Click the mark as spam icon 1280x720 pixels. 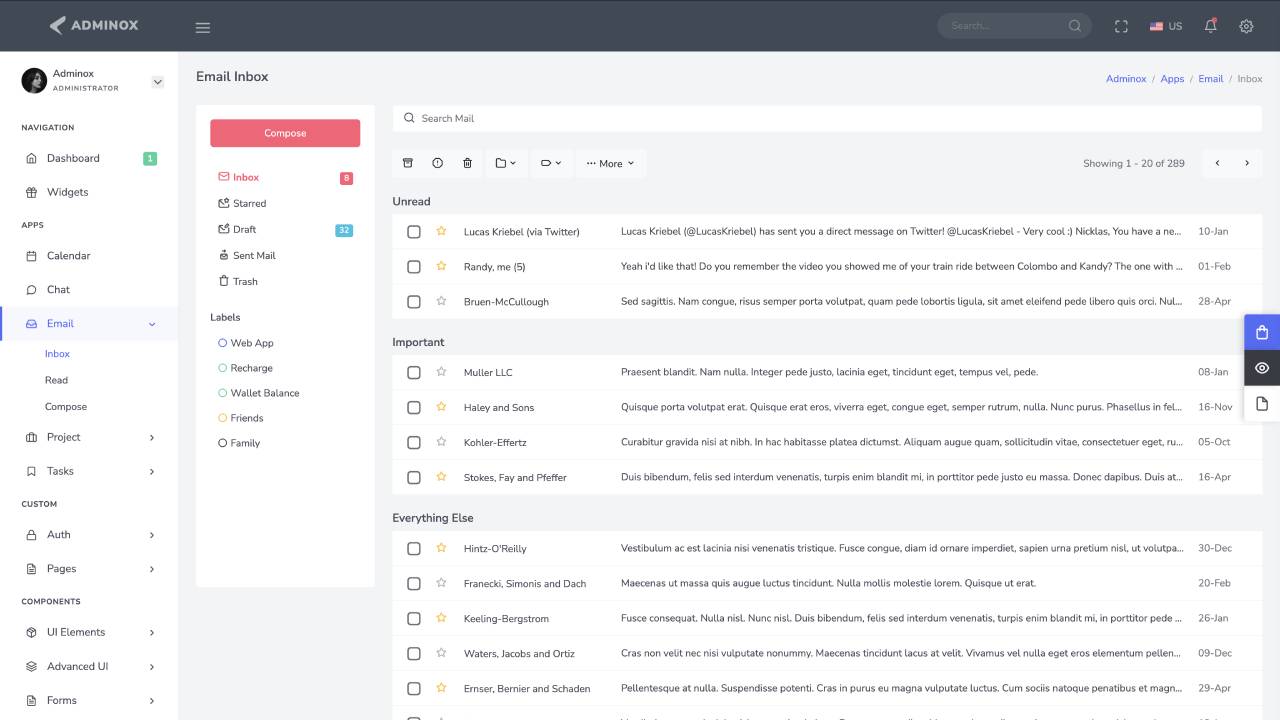coord(437,163)
